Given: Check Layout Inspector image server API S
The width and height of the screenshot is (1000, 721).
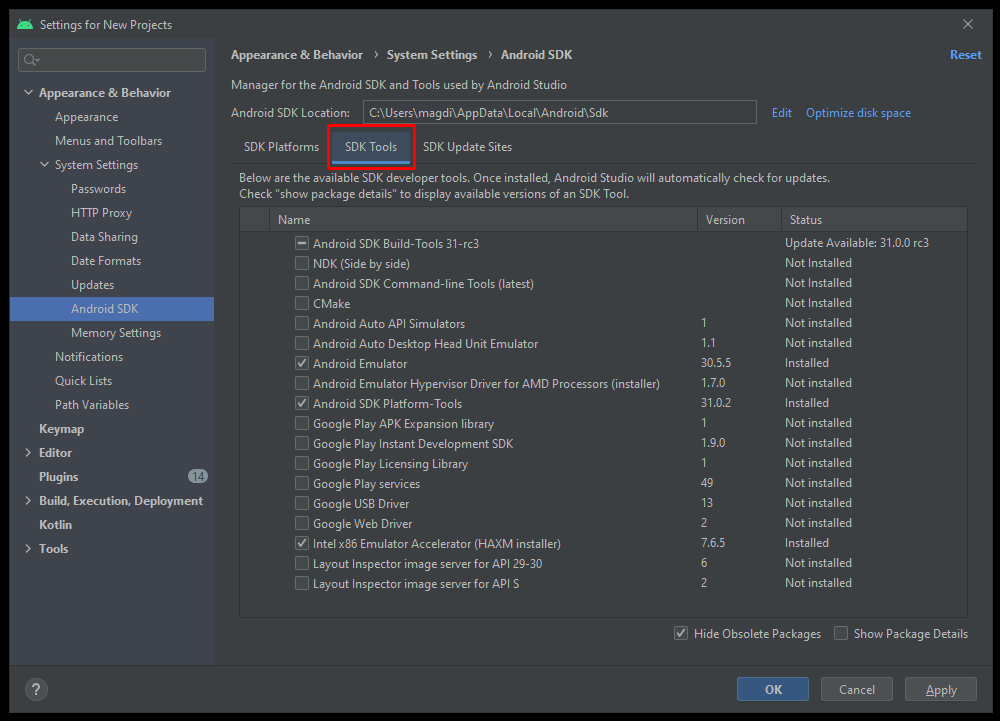Looking at the screenshot, I should point(302,583).
